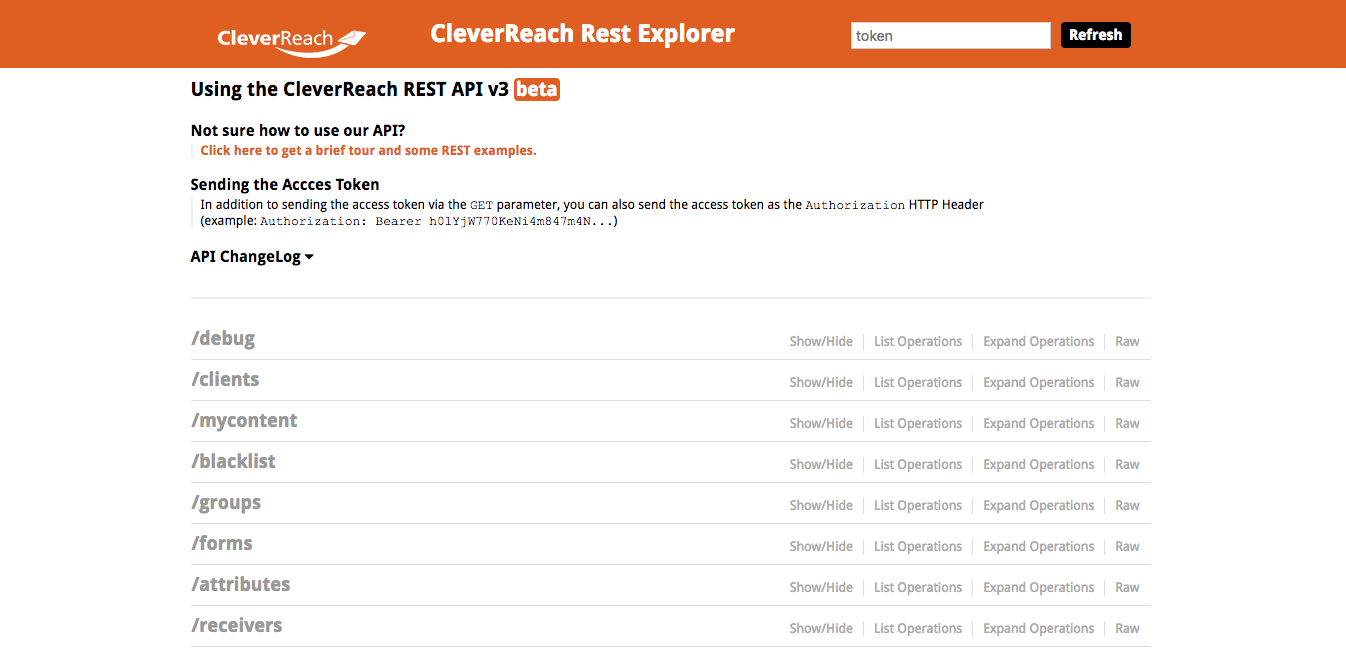List Operations for /forms
The width and height of the screenshot is (1346, 652).
918,546
